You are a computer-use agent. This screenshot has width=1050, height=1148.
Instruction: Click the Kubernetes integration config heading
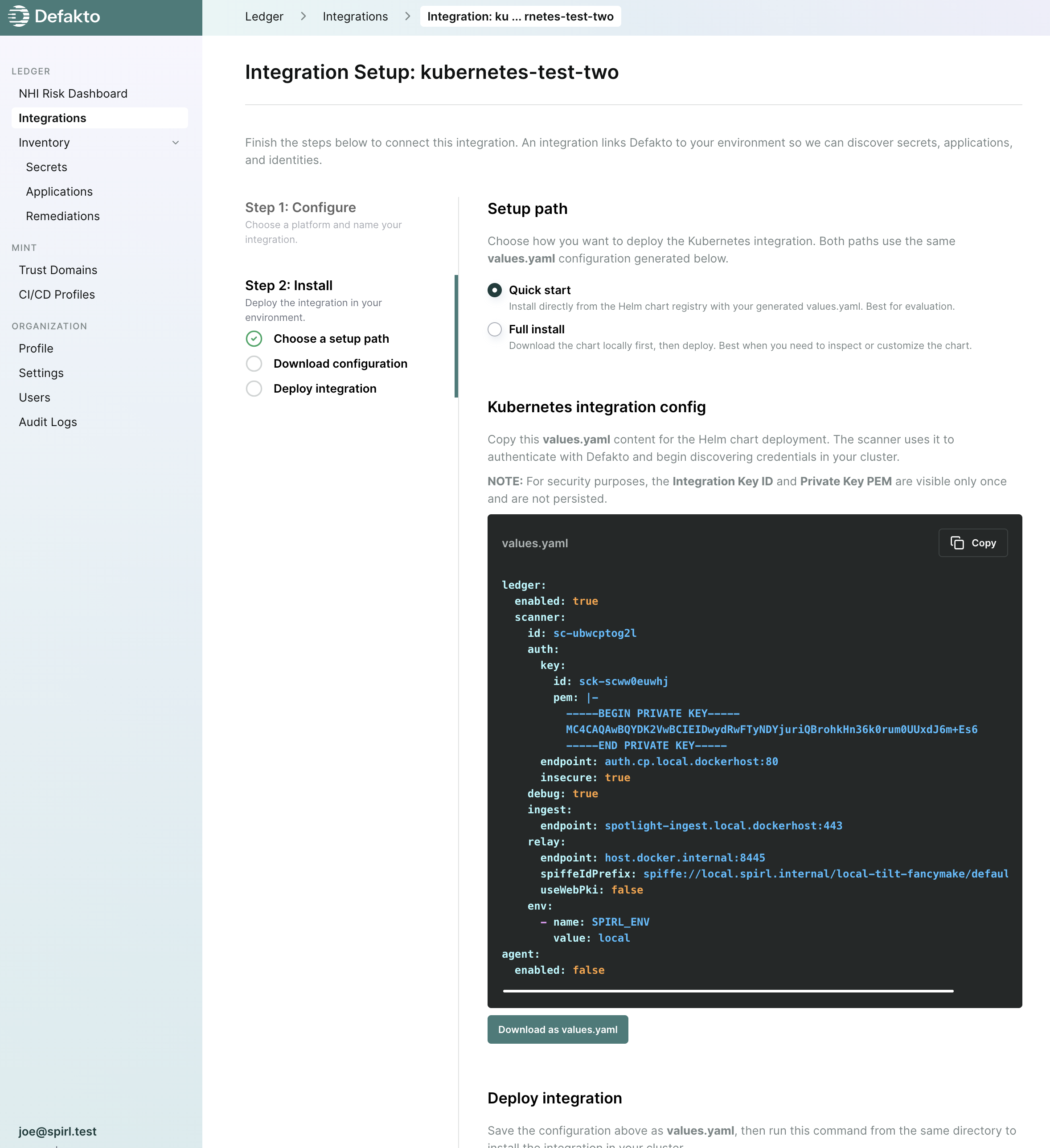coord(597,407)
